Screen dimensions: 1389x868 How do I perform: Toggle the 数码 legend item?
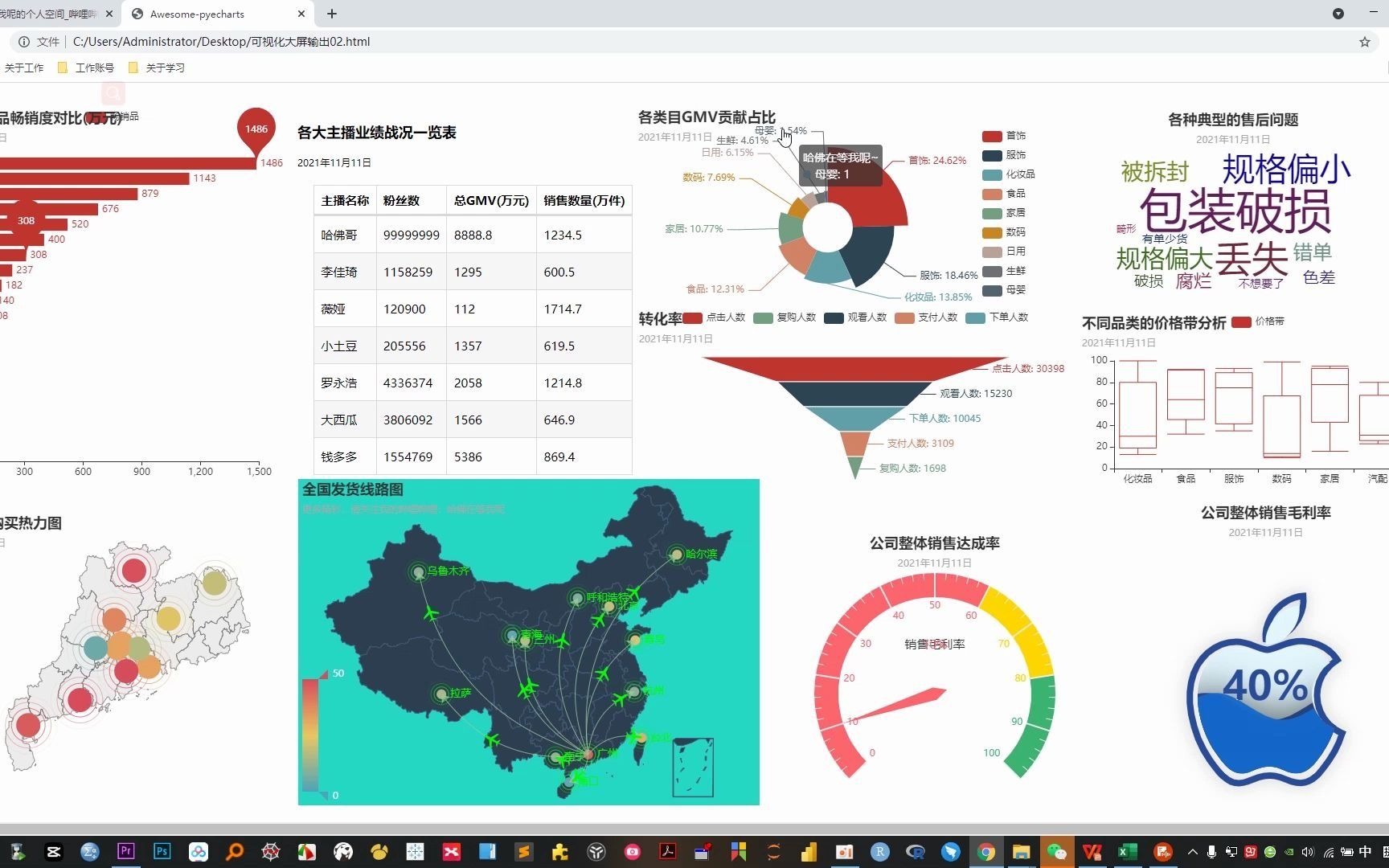[1004, 232]
